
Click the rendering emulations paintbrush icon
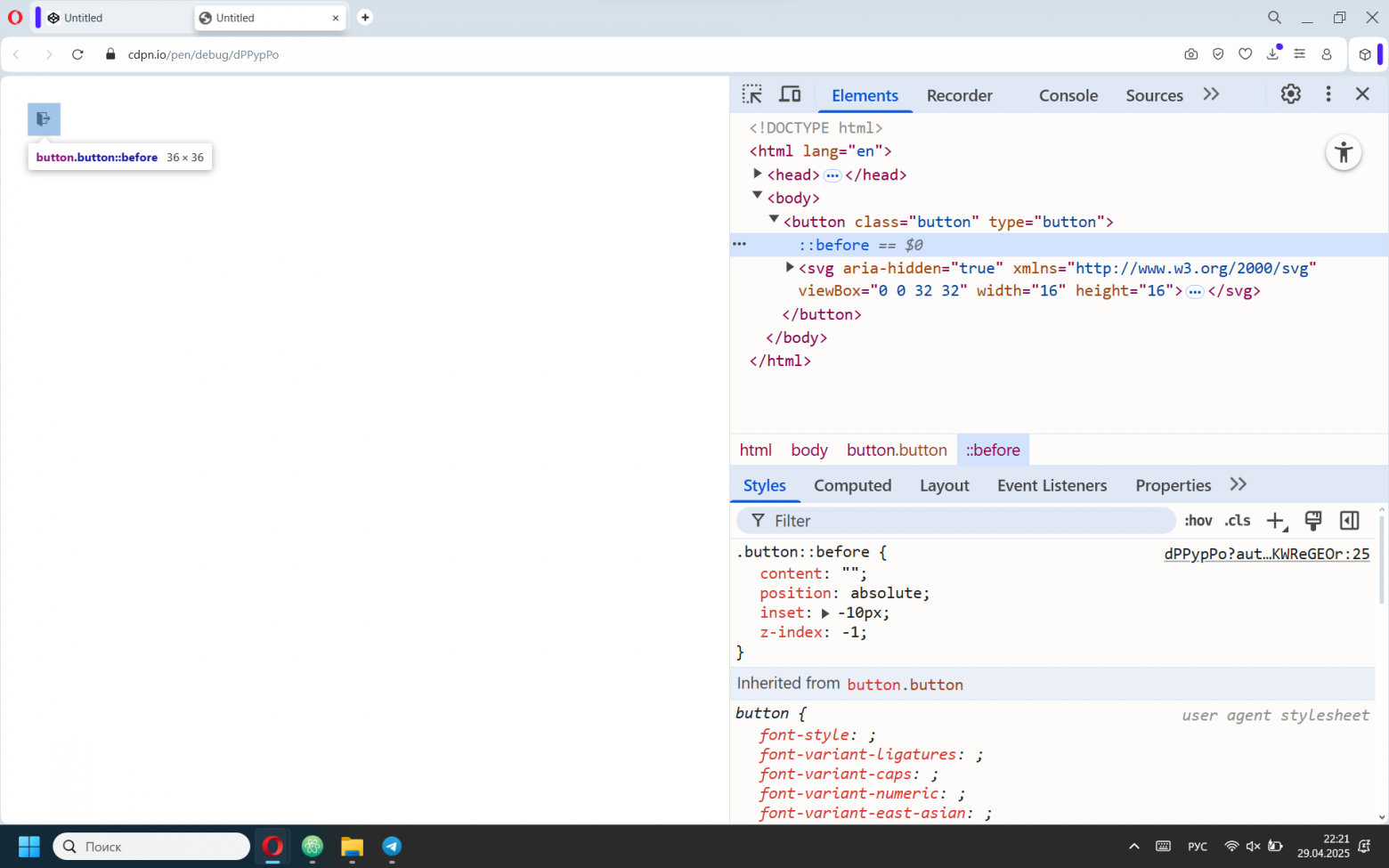tap(1312, 521)
